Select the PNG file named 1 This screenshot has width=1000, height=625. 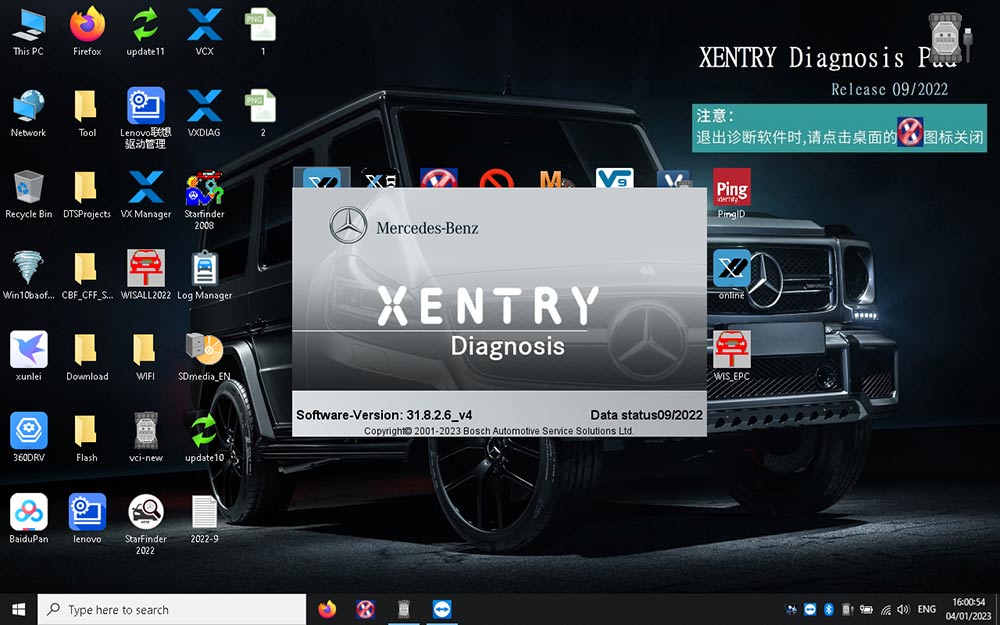coord(262,32)
